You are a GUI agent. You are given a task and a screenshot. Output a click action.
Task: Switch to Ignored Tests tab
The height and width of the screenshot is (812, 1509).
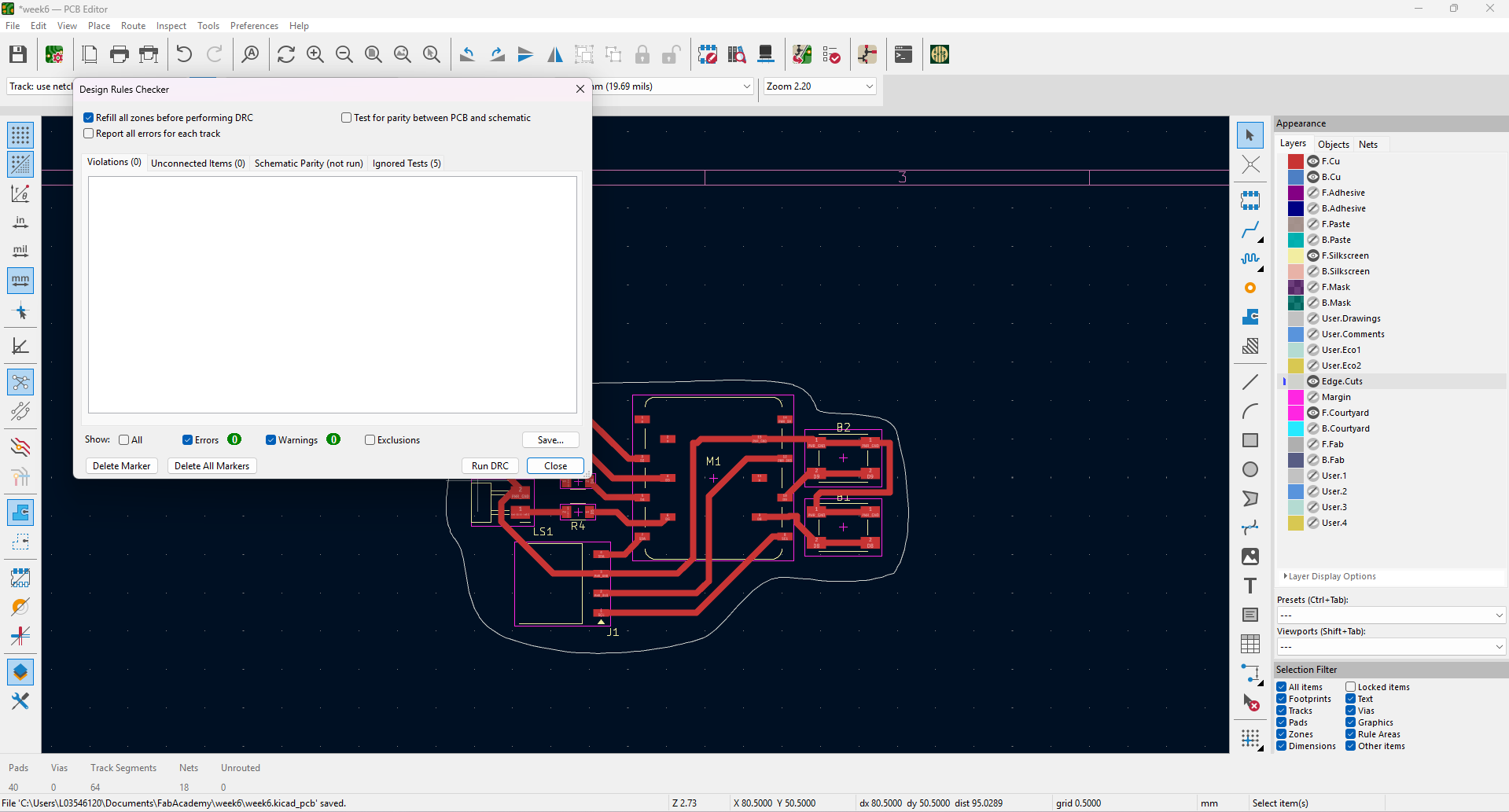406,164
